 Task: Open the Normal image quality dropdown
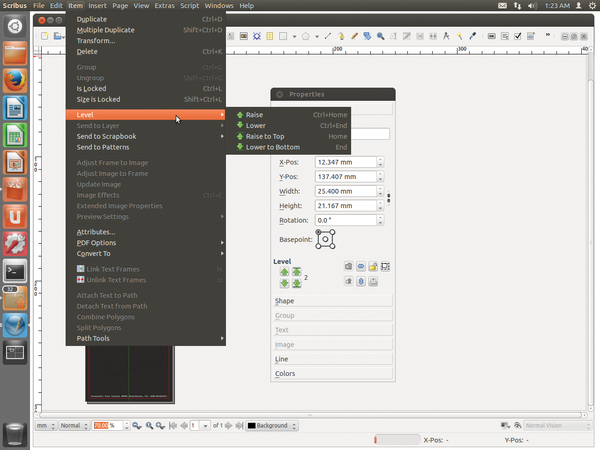point(74,426)
